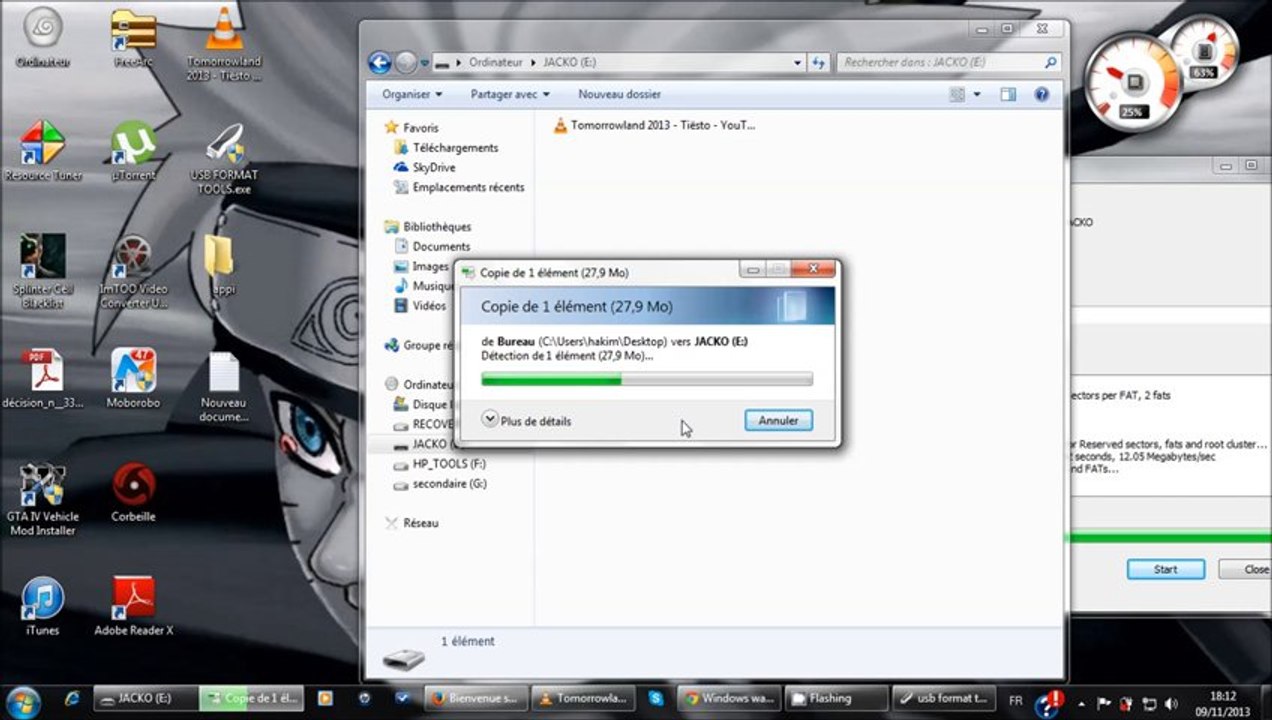The image size is (1272, 720).
Task: Click Start in the format tool window
Action: [x=1165, y=569]
